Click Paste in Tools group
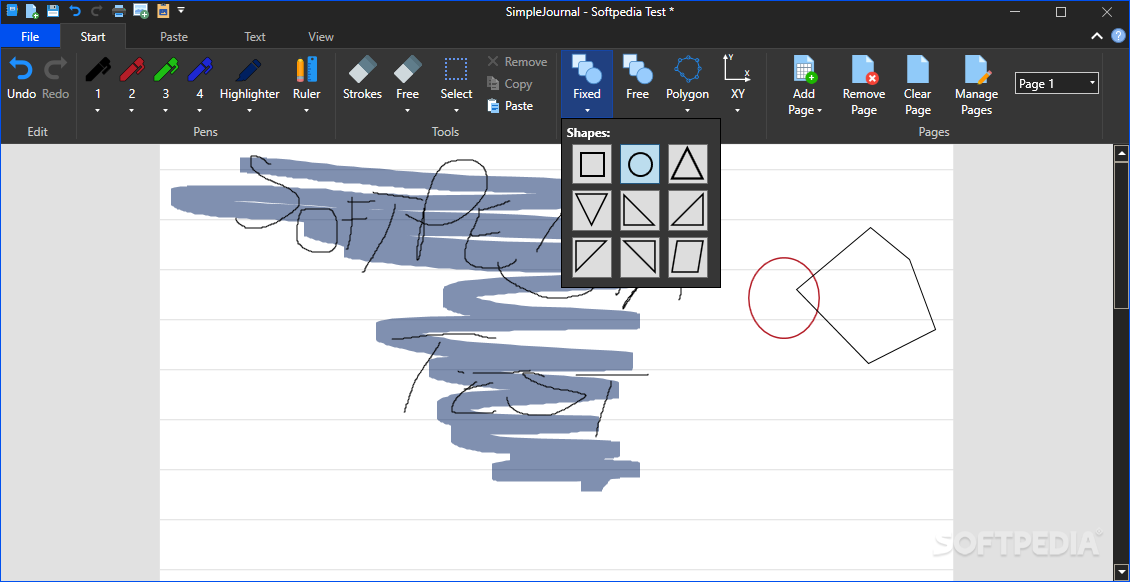Screen dimensions: 1130x582 click(510, 106)
